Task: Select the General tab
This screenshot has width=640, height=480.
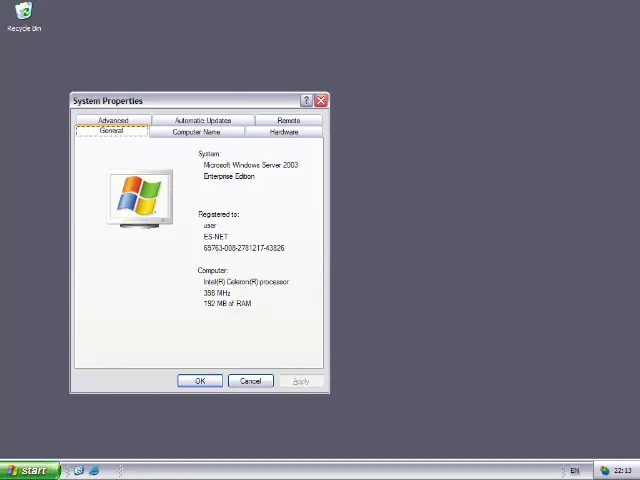Action: click(112, 131)
